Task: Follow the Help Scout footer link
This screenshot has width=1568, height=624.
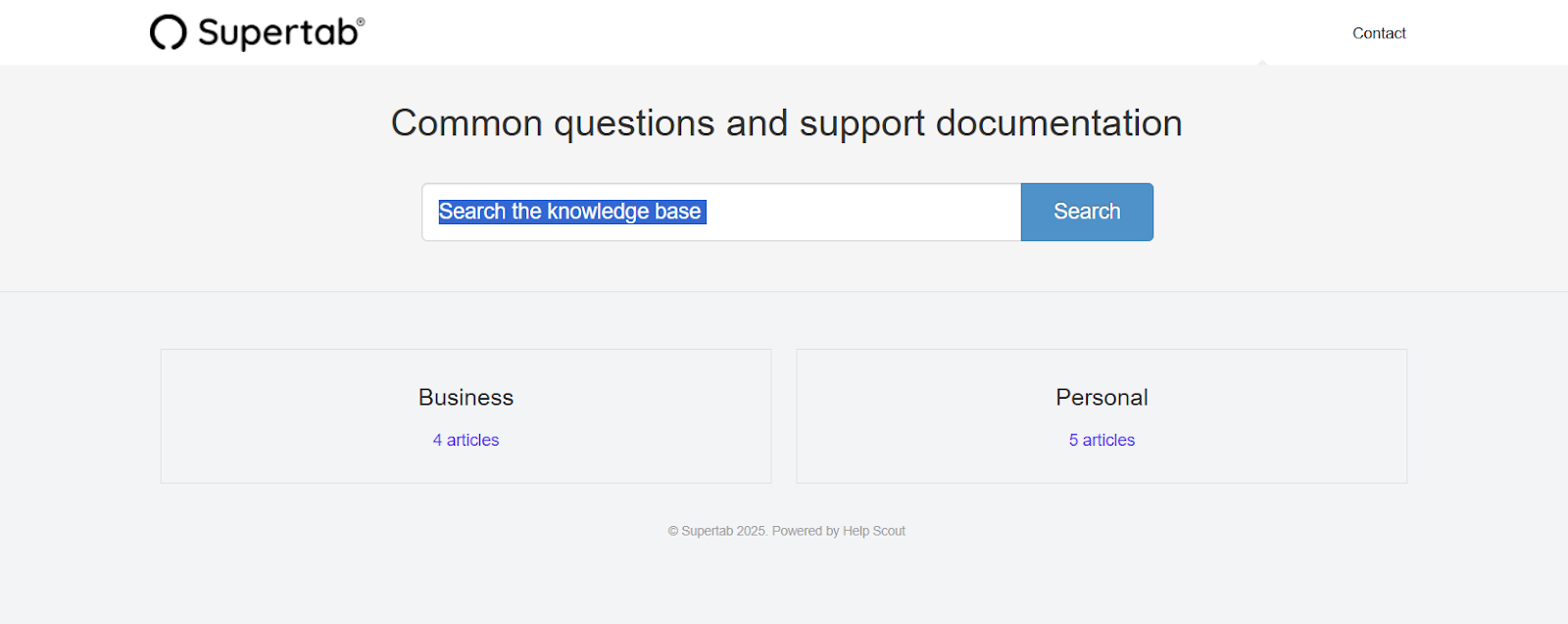Action: point(874,531)
